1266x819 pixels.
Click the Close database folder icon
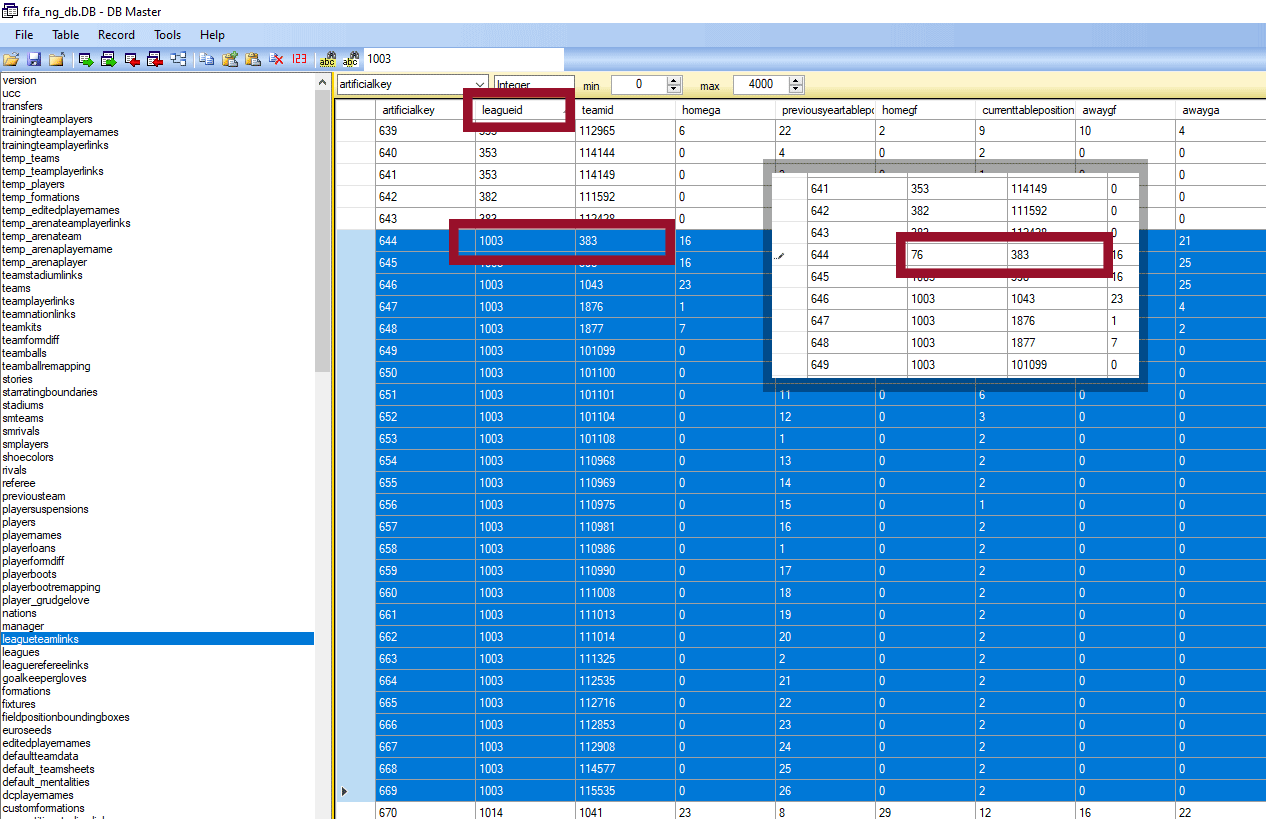point(57,60)
